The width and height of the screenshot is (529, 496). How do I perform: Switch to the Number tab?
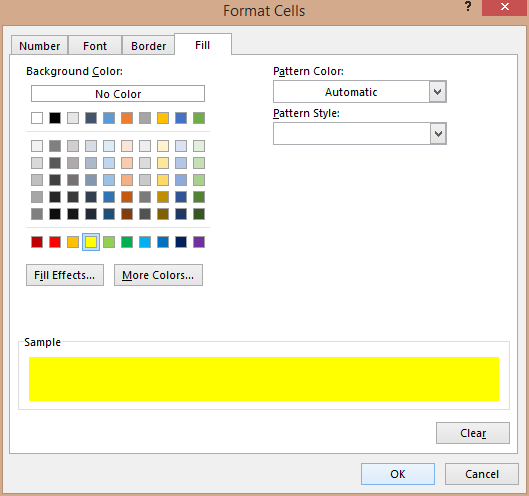point(39,46)
